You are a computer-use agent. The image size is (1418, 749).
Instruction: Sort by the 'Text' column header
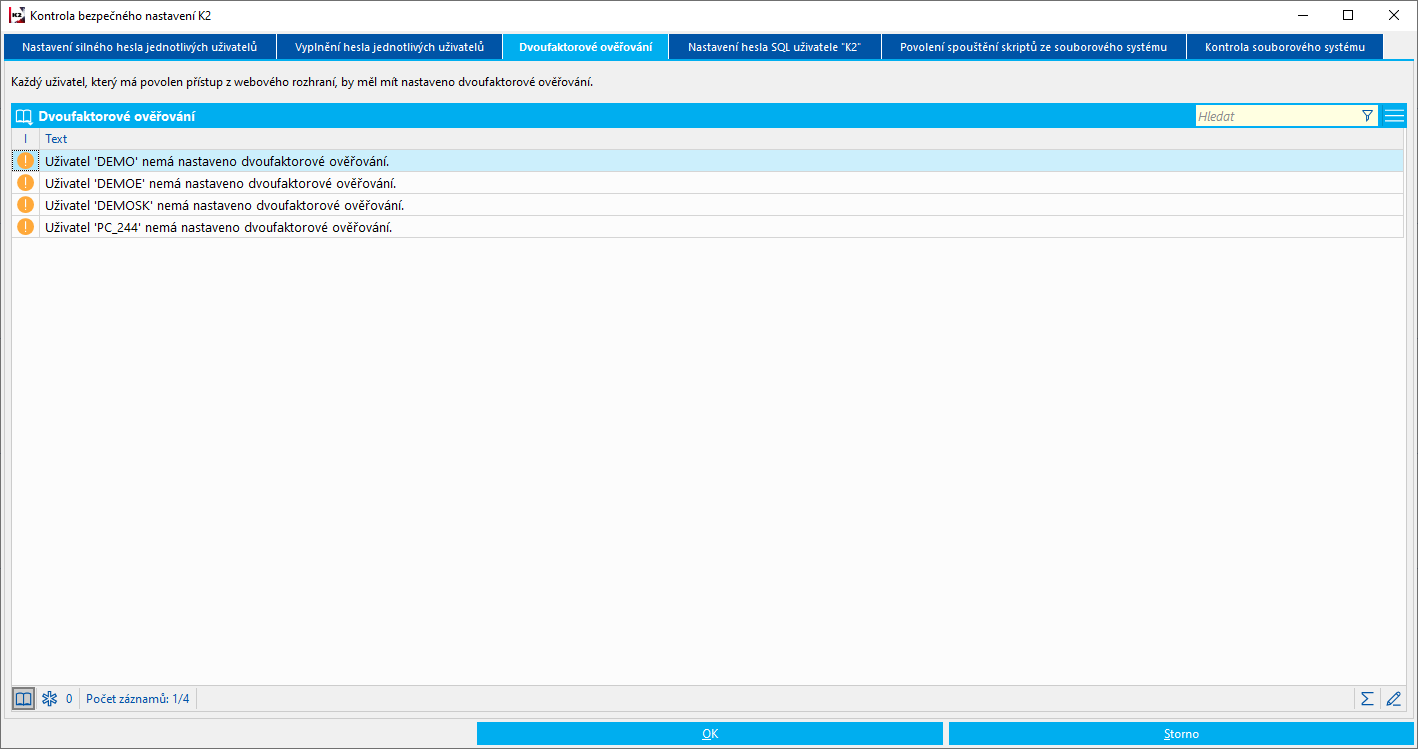click(x=722, y=139)
